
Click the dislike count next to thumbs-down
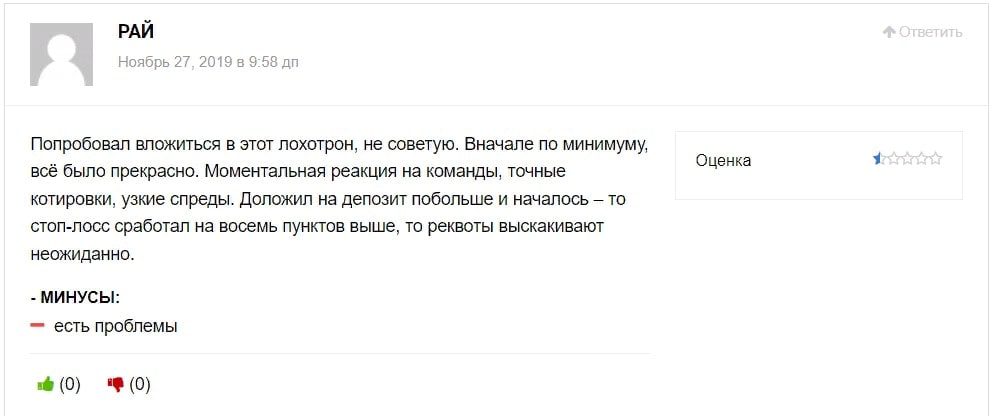[140, 384]
